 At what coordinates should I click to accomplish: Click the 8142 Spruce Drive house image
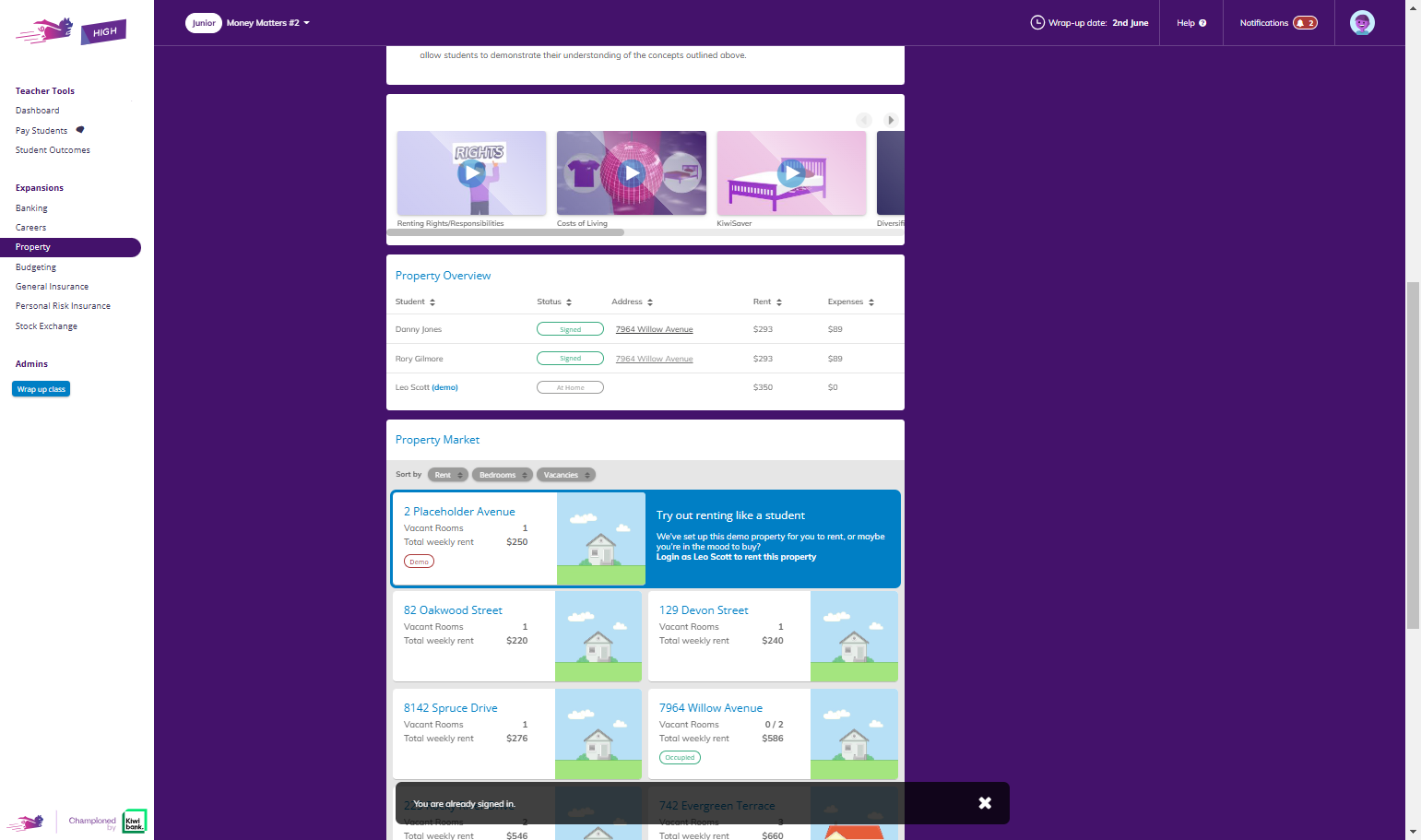(x=598, y=734)
